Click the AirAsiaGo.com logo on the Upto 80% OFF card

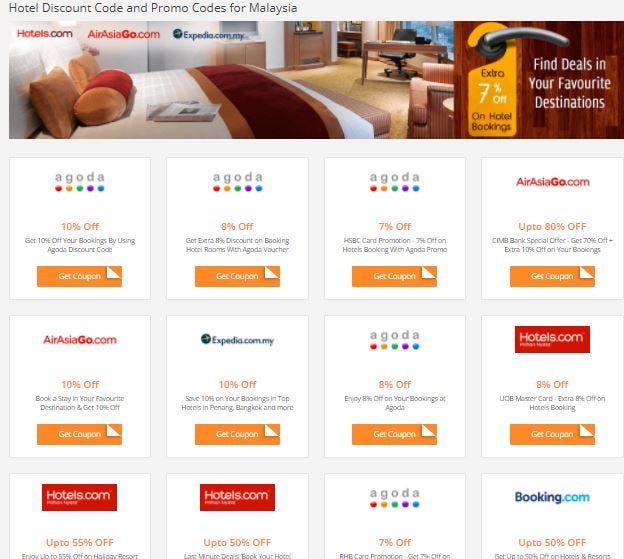(x=552, y=182)
